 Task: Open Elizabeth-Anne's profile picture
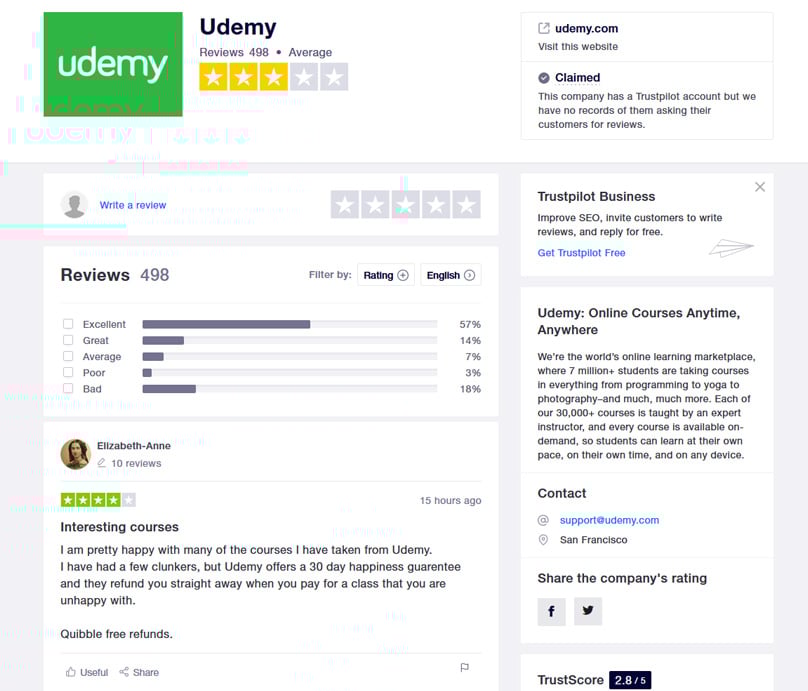point(76,454)
